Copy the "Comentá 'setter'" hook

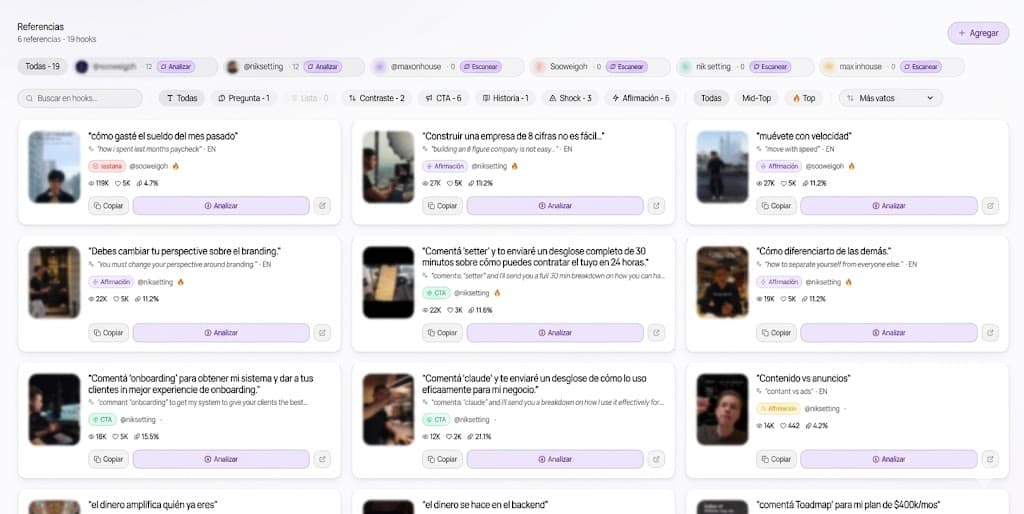click(443, 332)
